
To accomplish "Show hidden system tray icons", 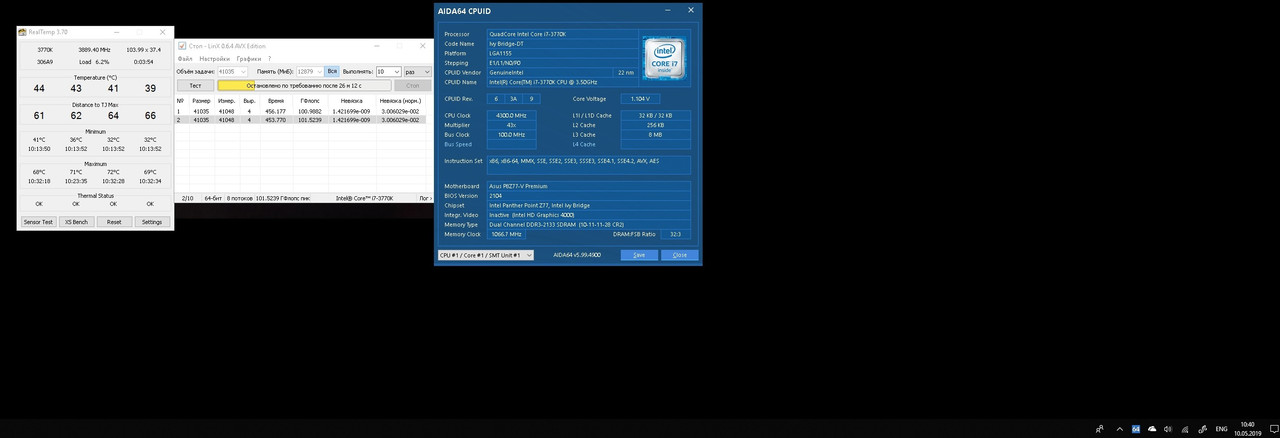I will 1118,429.
